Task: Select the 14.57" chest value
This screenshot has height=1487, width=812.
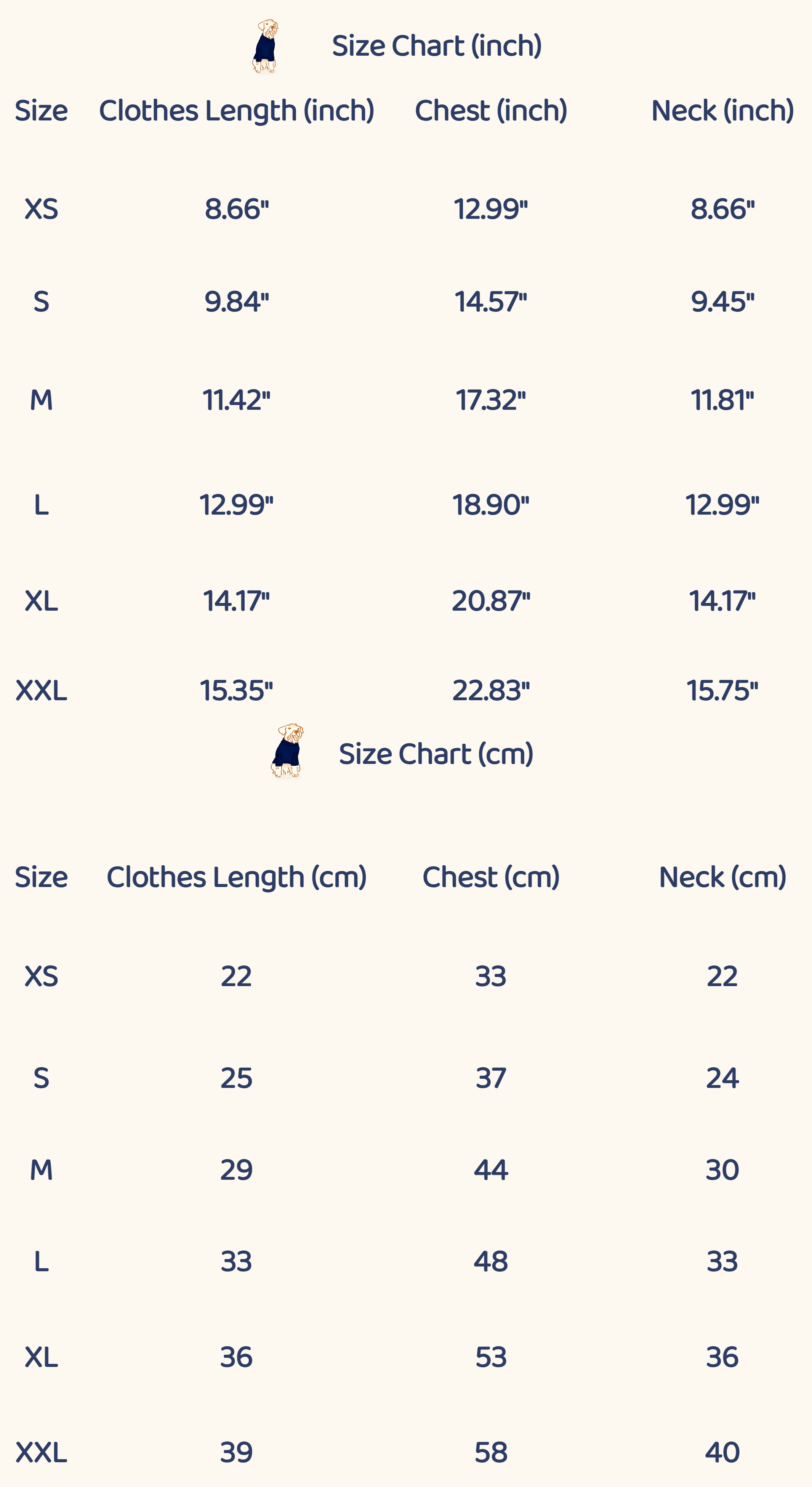Action: [490, 302]
